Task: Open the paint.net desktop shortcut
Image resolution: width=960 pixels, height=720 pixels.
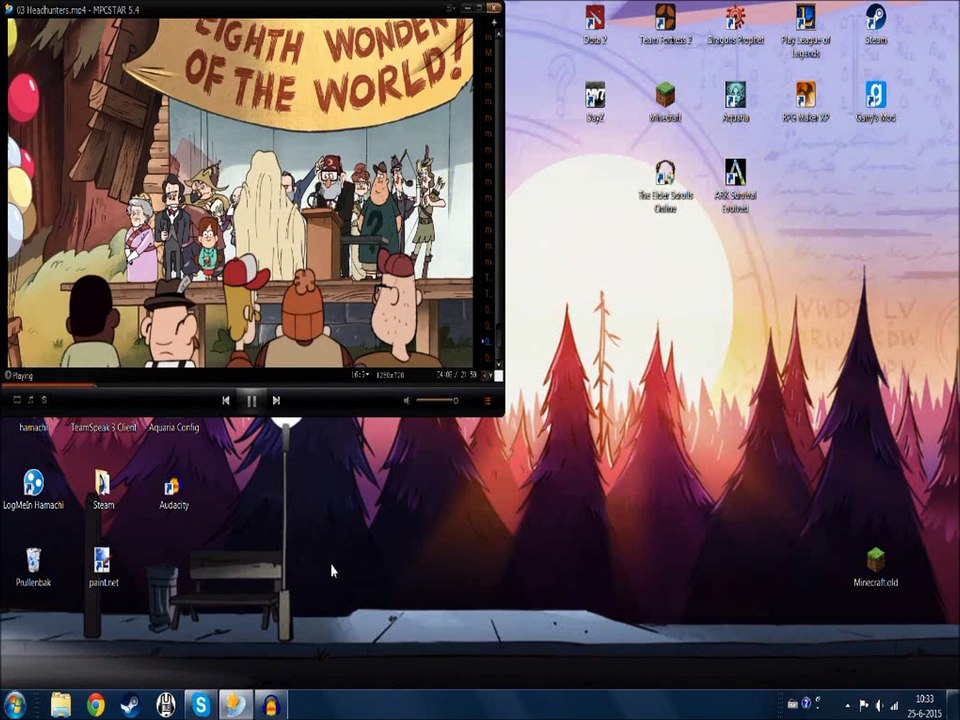Action: pos(103,567)
